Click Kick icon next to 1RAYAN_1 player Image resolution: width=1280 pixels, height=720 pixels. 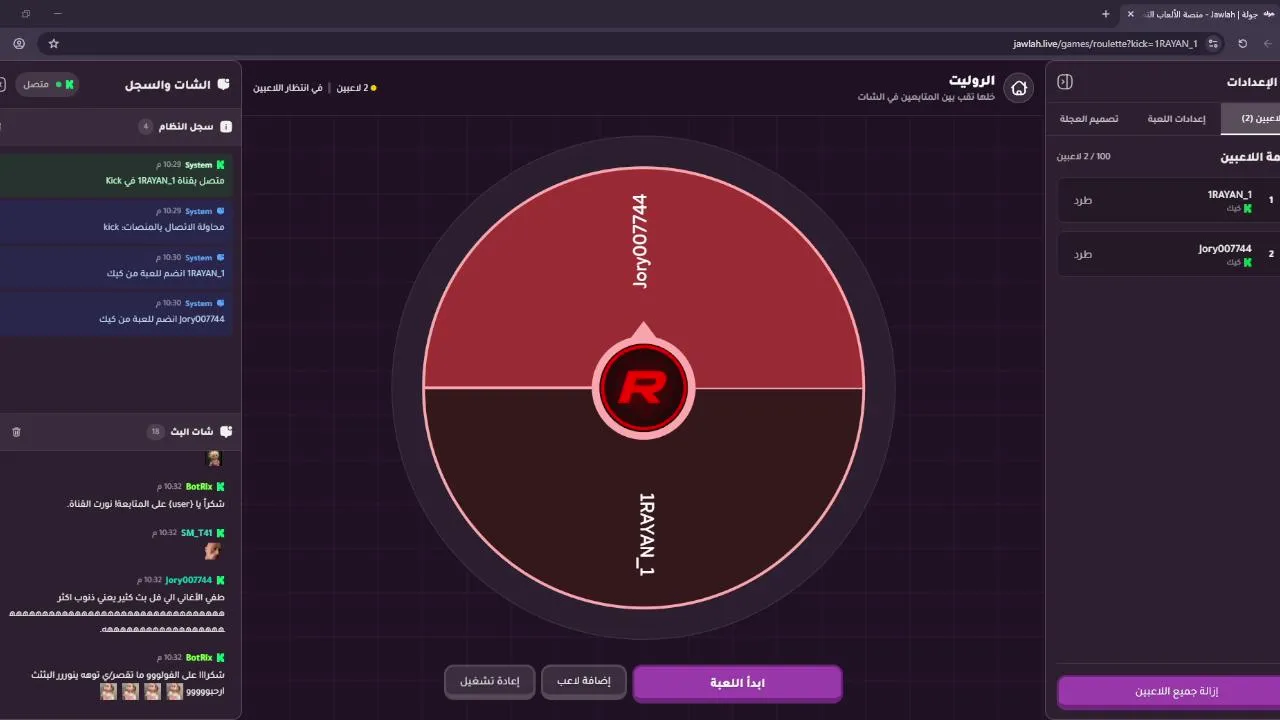(x=1247, y=208)
